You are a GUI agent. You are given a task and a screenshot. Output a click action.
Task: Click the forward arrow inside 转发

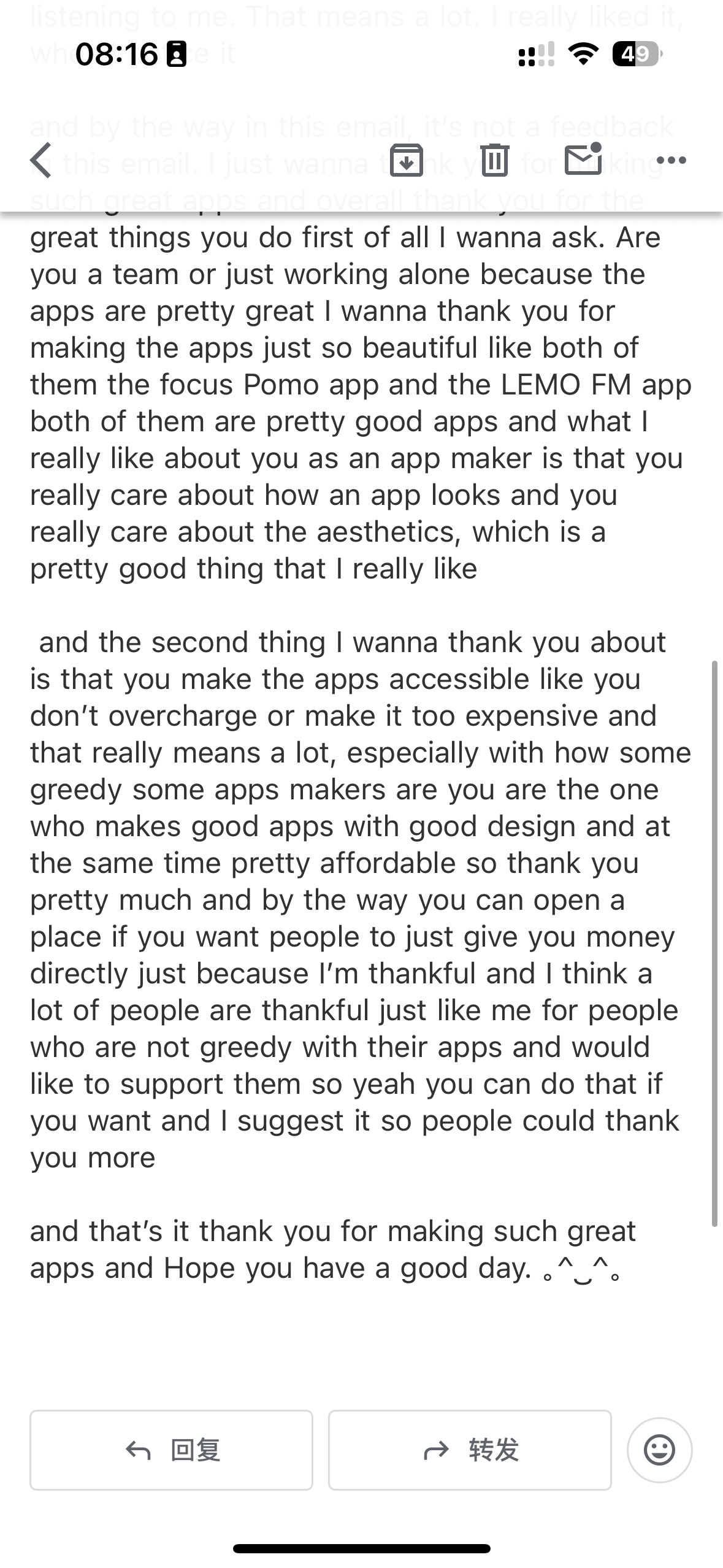click(437, 1451)
